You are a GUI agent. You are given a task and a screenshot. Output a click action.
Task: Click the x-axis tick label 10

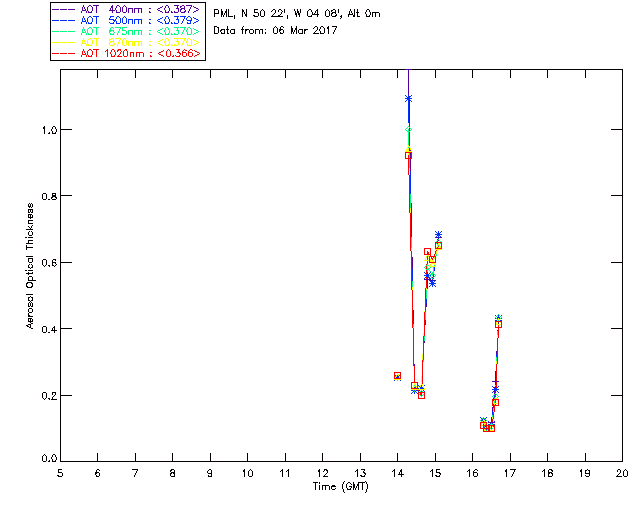[247, 473]
